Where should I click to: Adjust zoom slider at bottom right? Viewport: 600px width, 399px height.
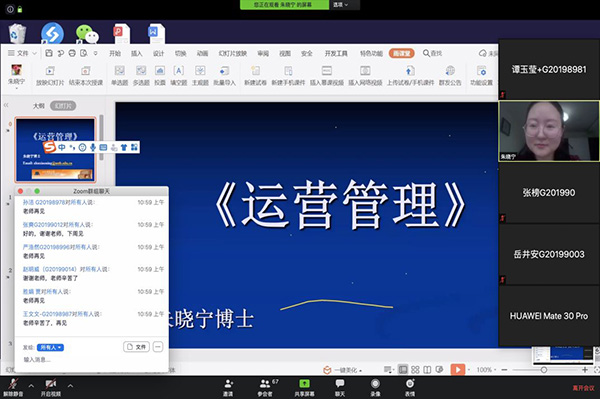click(544, 370)
